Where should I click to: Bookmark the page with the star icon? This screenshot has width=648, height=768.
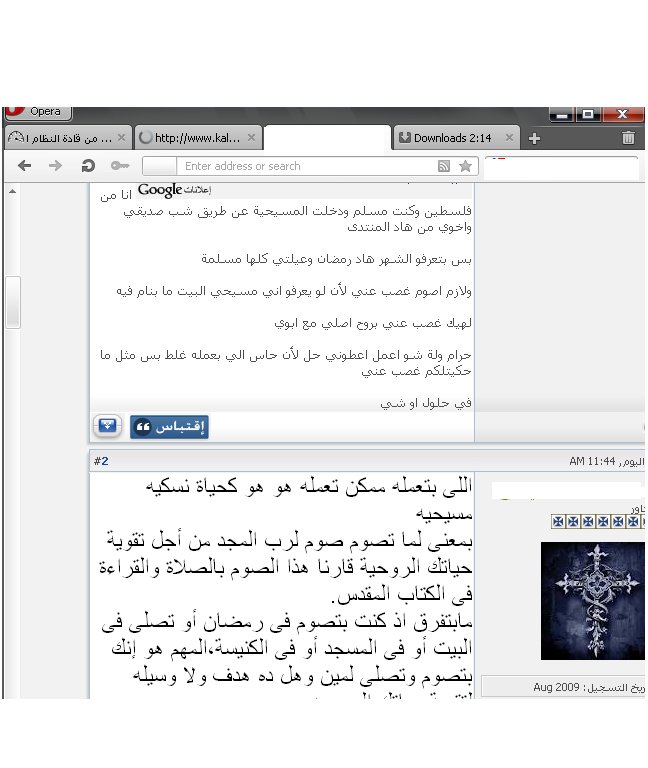[465, 167]
